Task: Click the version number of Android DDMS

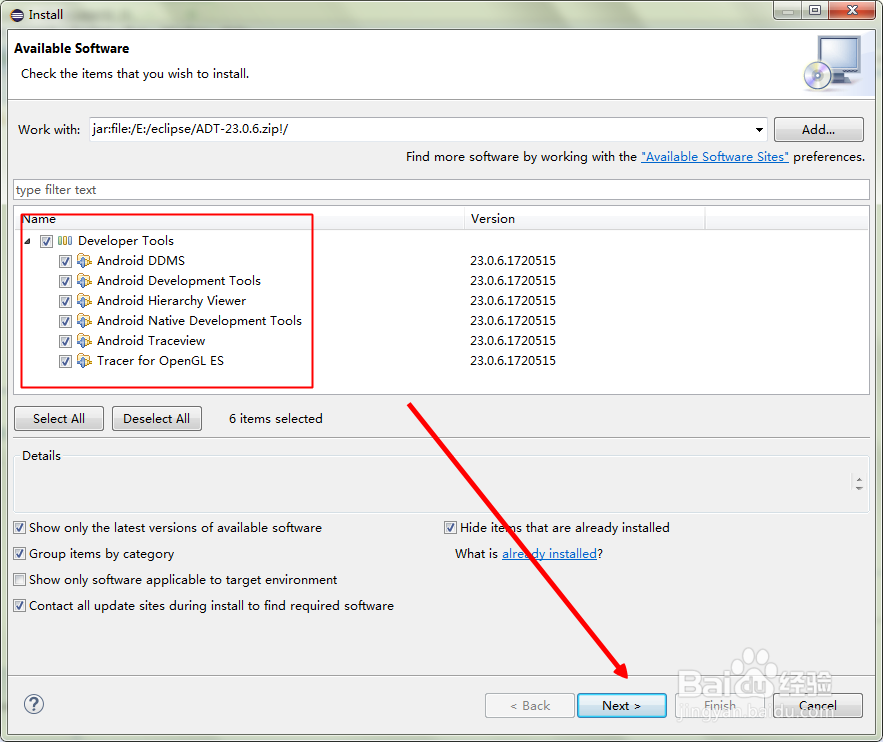Action: click(x=513, y=261)
